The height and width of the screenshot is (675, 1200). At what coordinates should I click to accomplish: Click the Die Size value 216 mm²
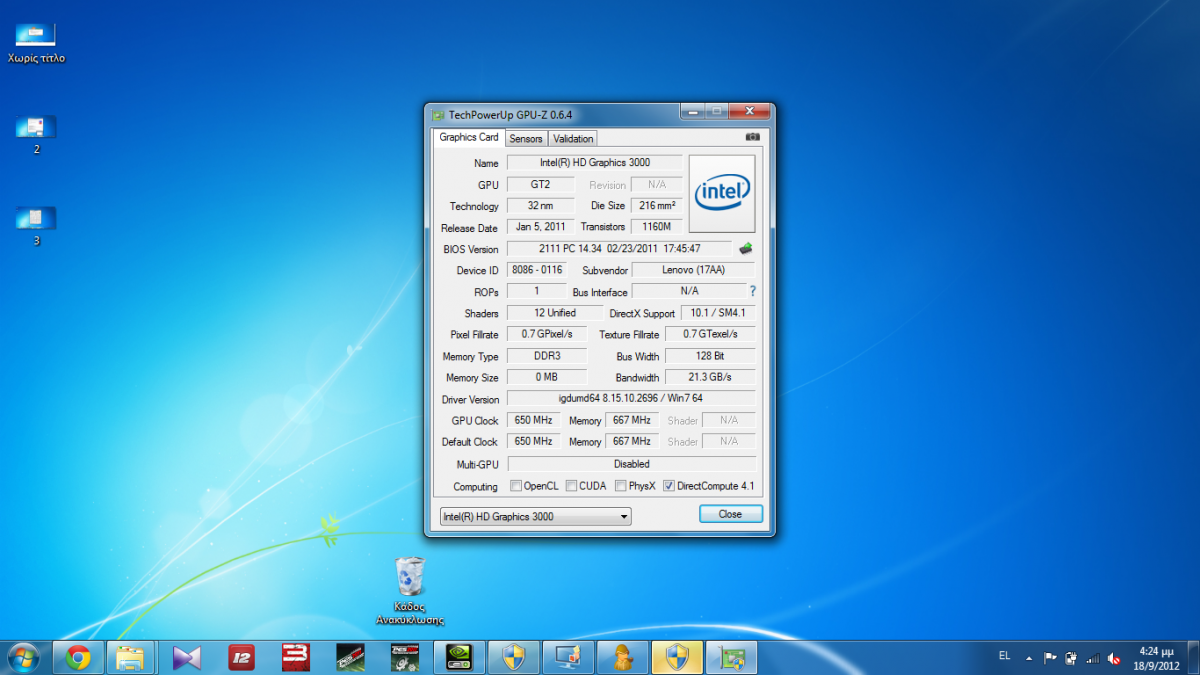(656, 205)
